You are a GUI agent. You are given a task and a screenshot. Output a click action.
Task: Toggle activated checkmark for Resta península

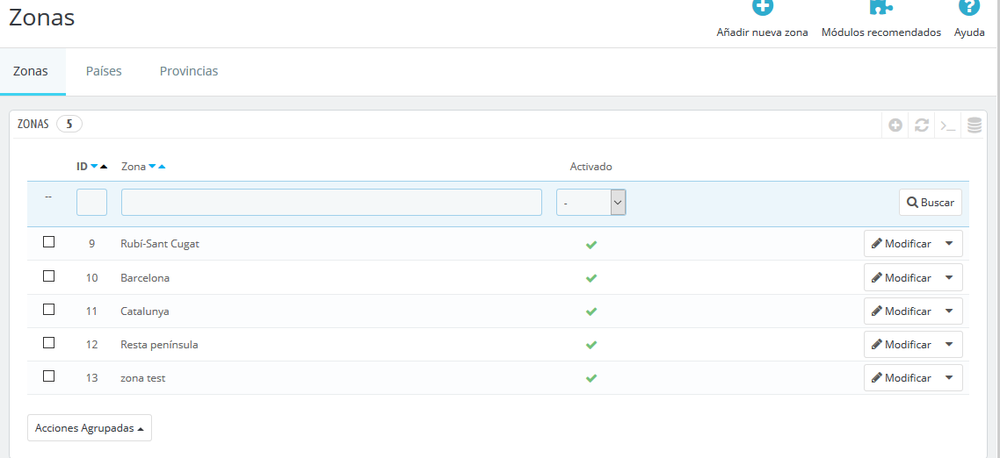pyautogui.click(x=591, y=344)
